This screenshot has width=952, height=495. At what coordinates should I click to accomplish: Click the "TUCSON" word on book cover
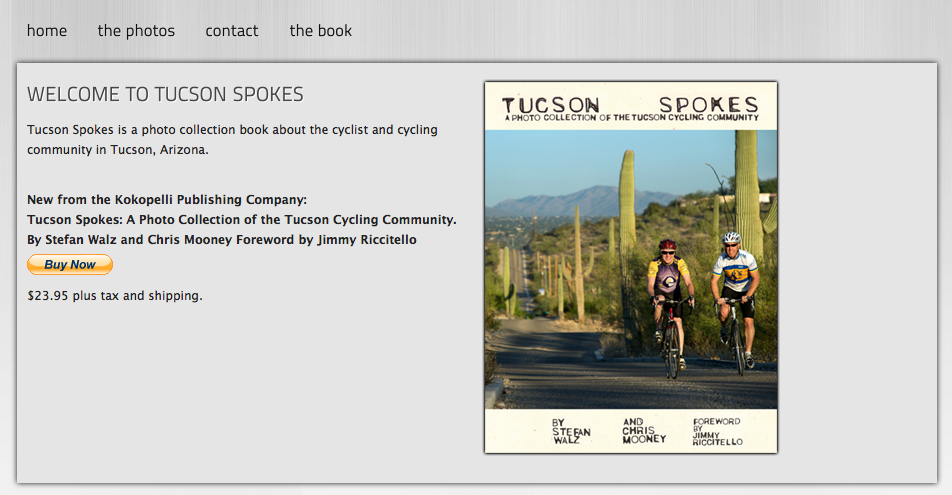pos(551,105)
